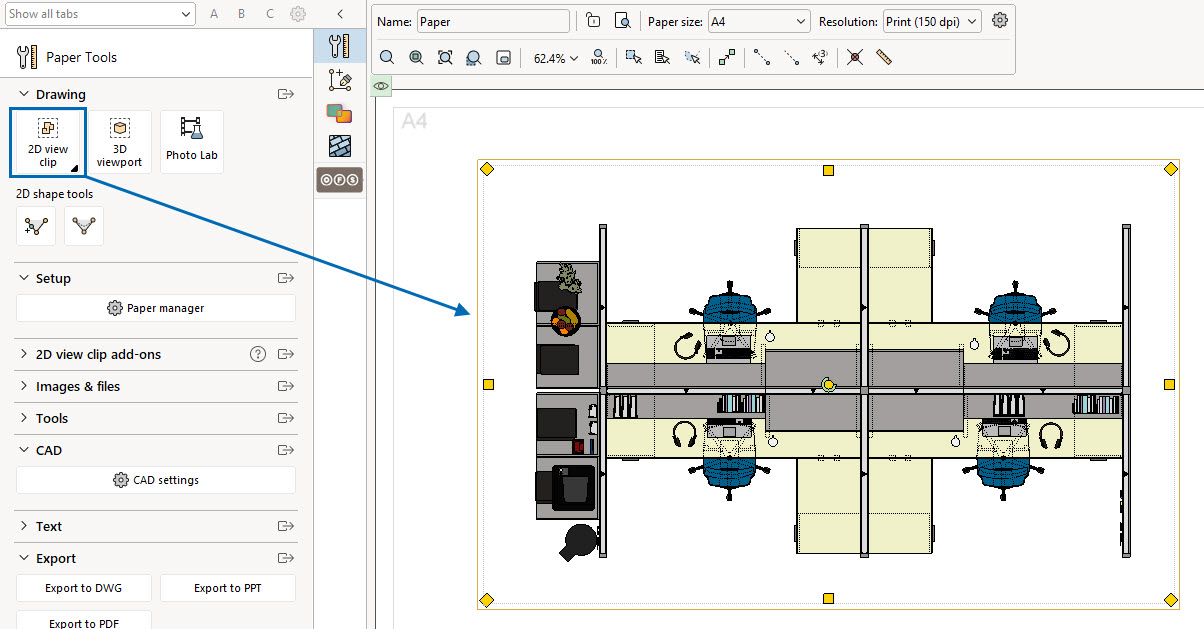Collapse the side panel with left chevron

pyautogui.click(x=340, y=14)
